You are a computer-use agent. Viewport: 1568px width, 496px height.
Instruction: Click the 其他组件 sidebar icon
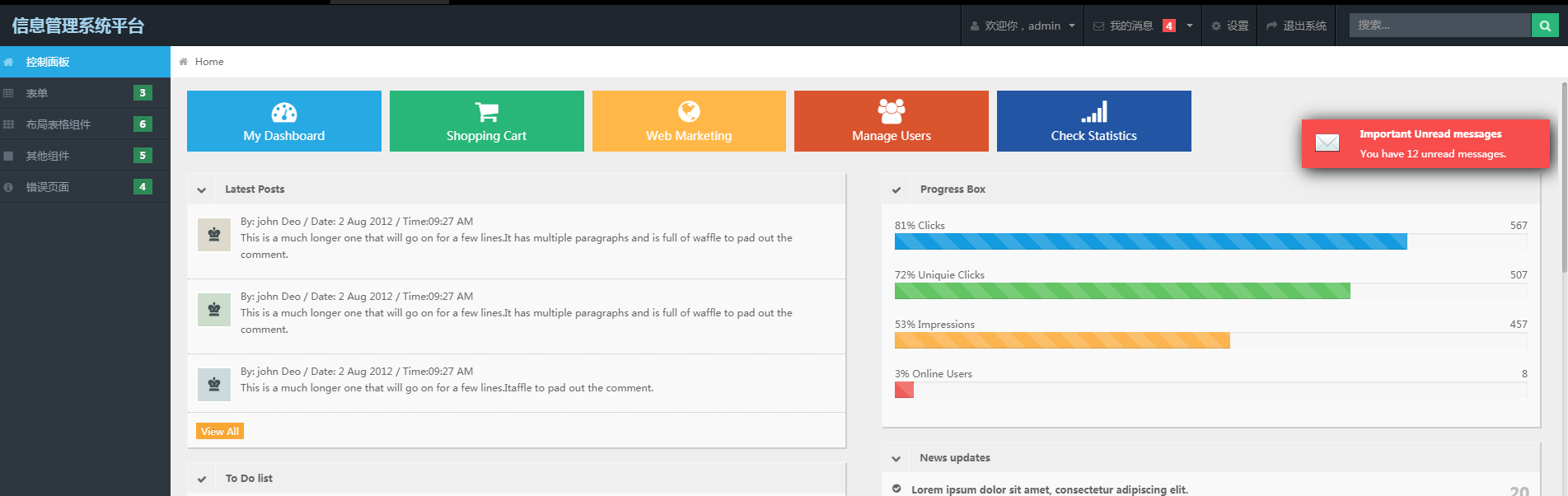[8, 156]
